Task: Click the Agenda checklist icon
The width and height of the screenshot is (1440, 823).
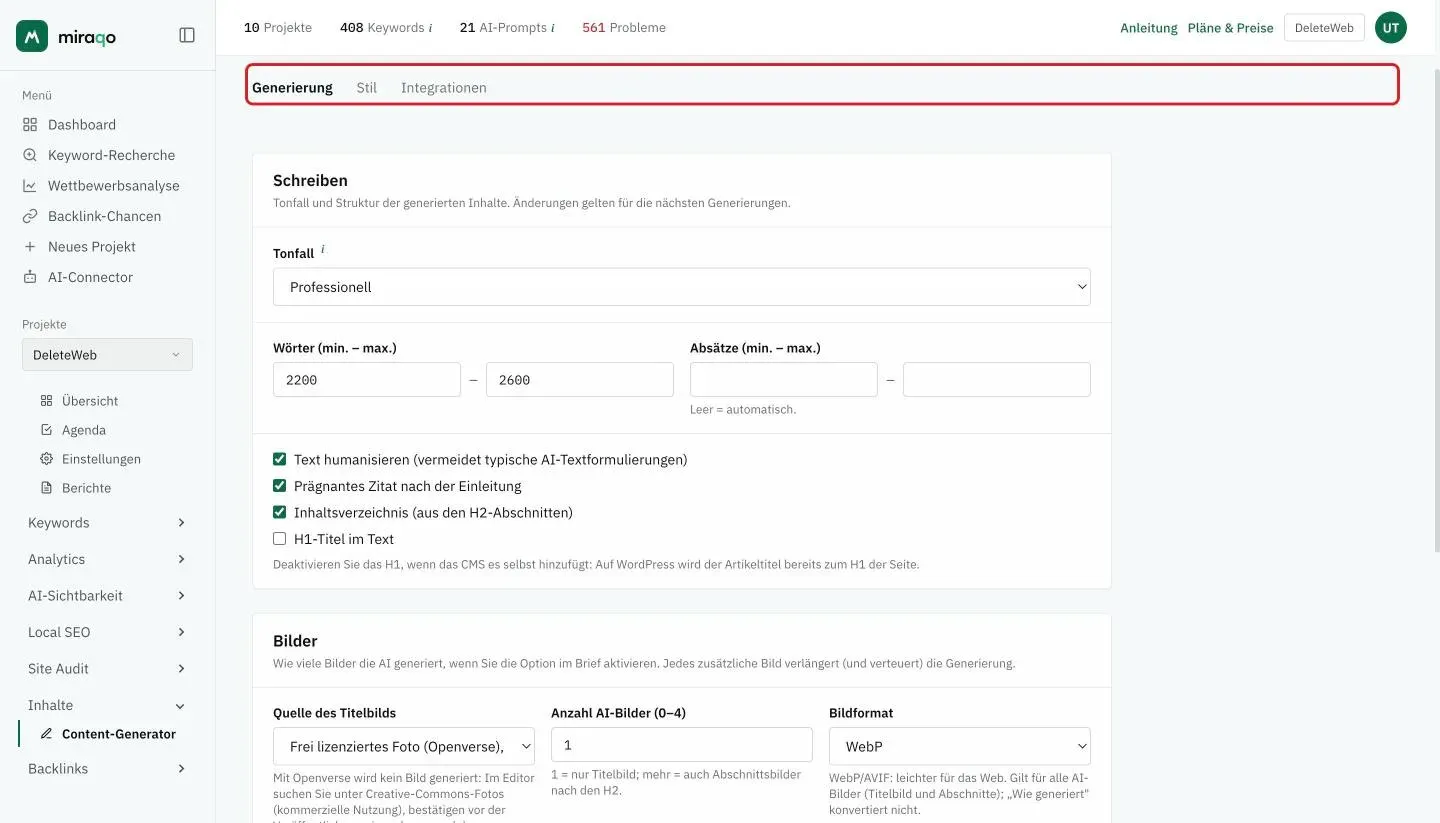Action: click(x=46, y=430)
